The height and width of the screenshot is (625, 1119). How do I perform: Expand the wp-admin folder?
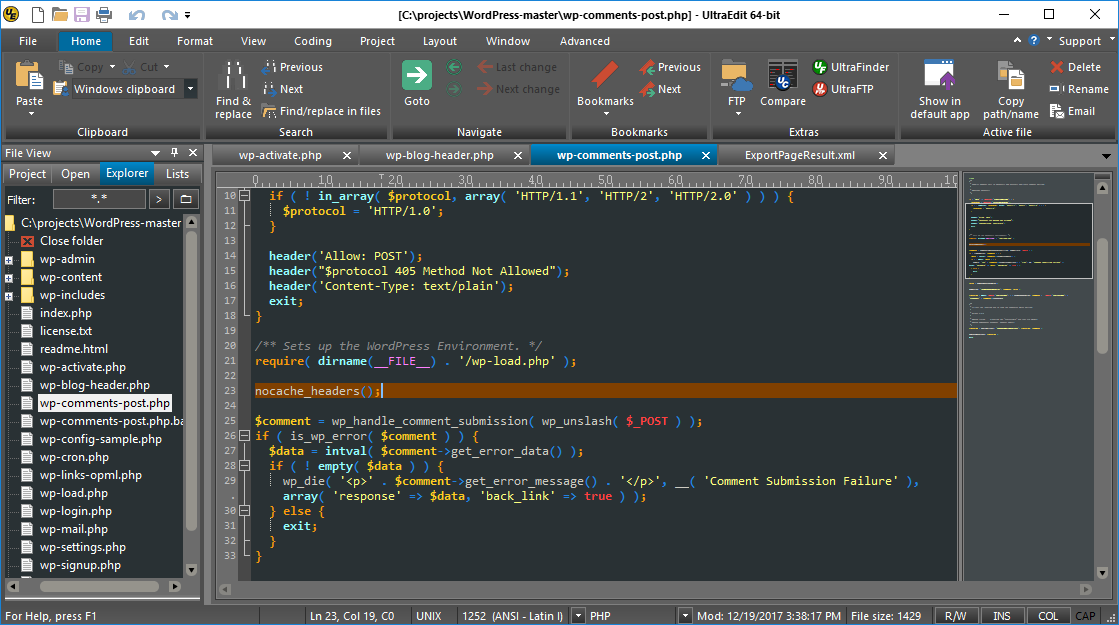pyautogui.click(x=9, y=260)
